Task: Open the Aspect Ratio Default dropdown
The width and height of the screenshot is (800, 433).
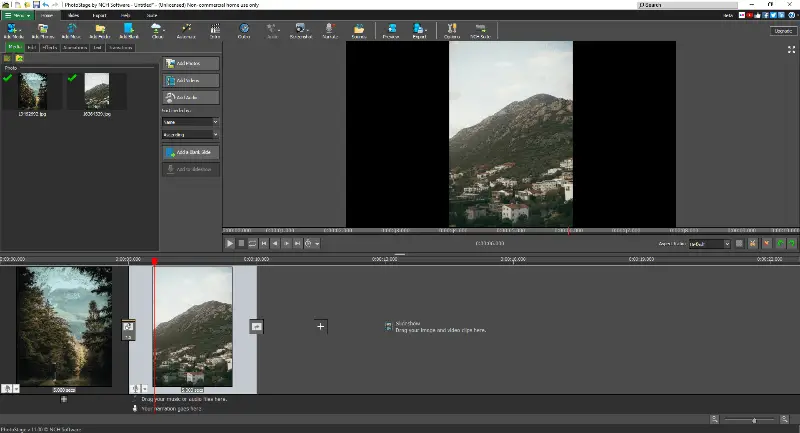Action: [710, 244]
